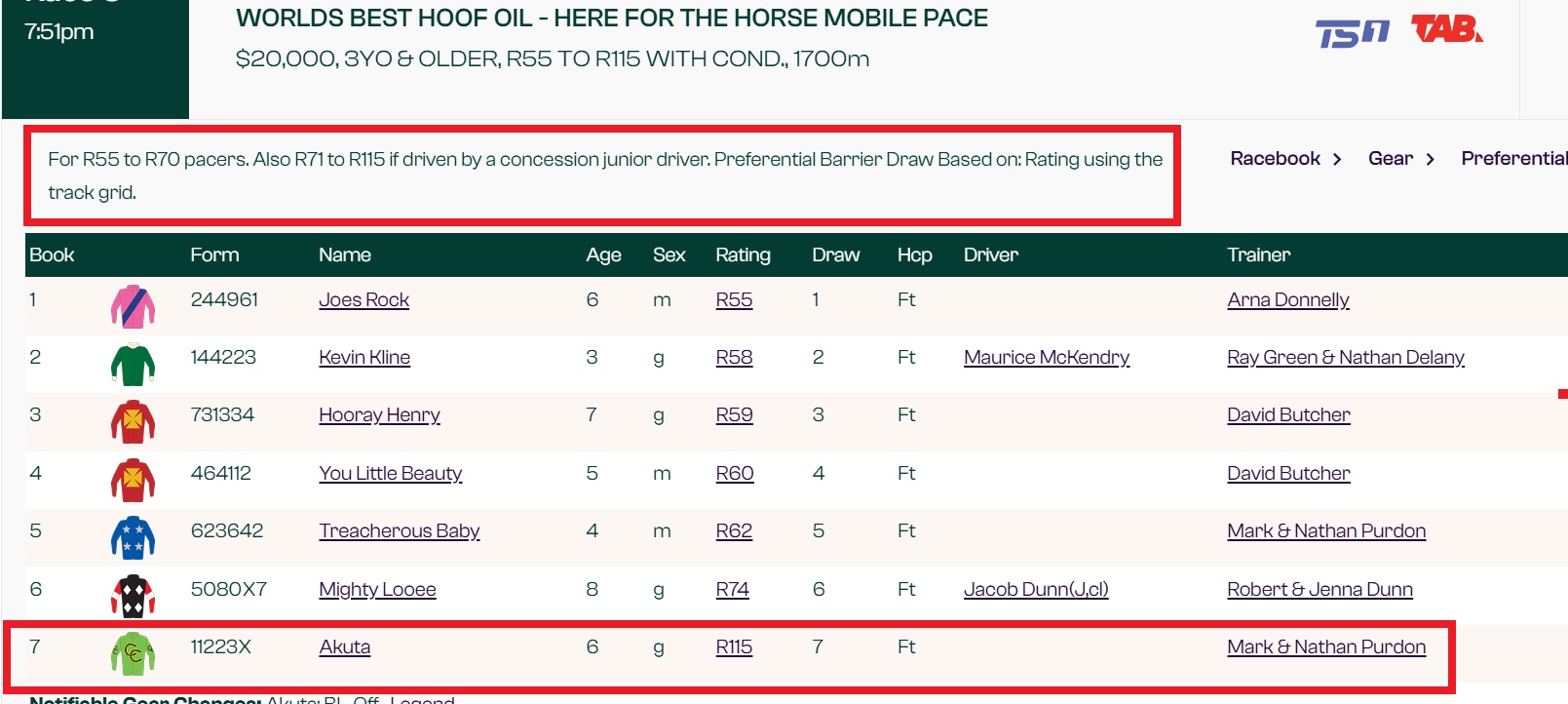Click the R115 rating link
The image size is (1568, 704).
coord(734,646)
